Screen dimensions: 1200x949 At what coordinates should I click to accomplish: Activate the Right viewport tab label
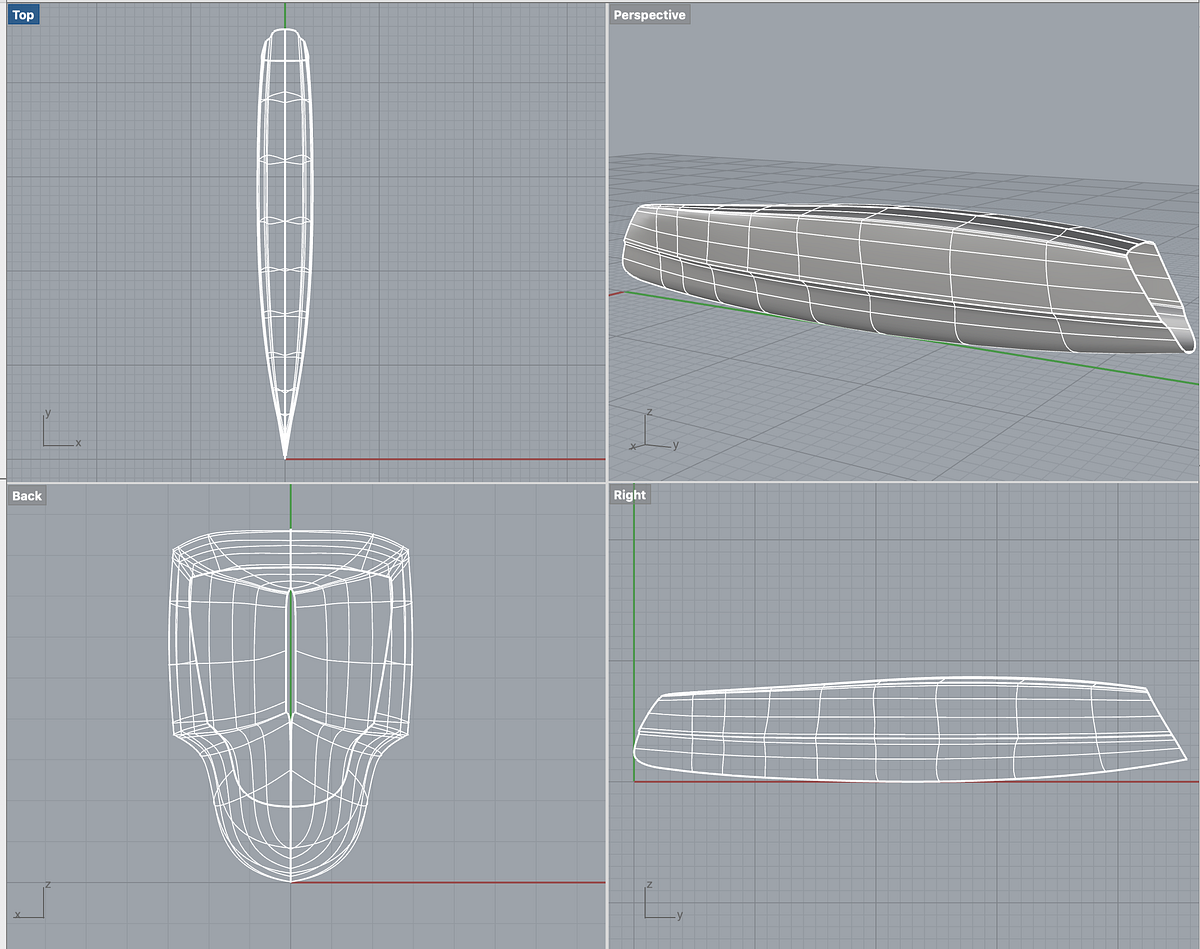(629, 494)
